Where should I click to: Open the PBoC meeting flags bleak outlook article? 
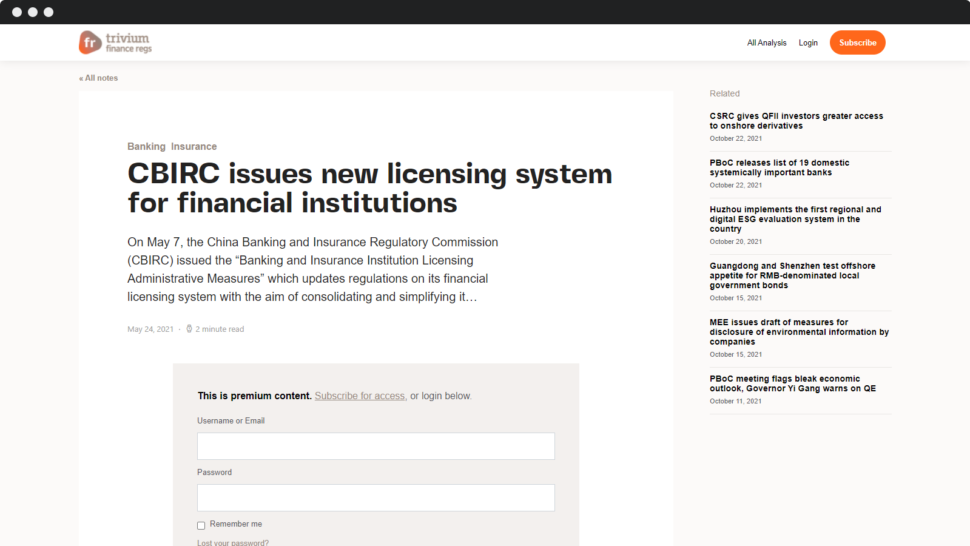[792, 383]
